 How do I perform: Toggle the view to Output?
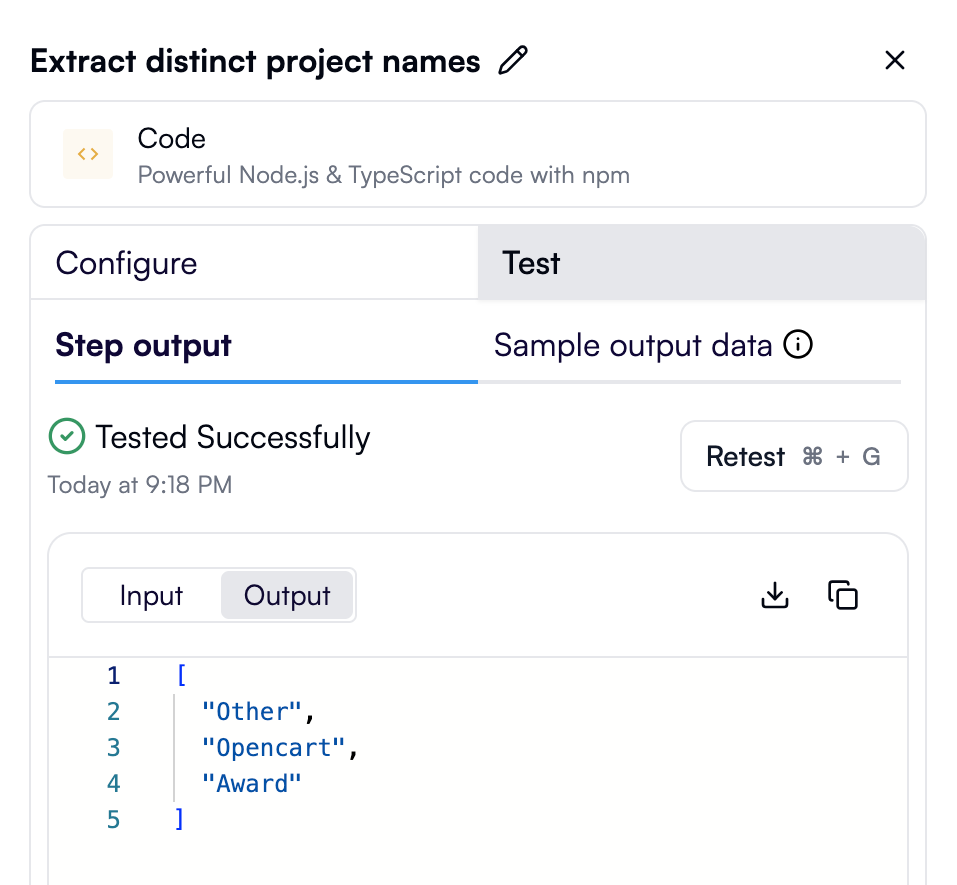pyautogui.click(x=287, y=596)
